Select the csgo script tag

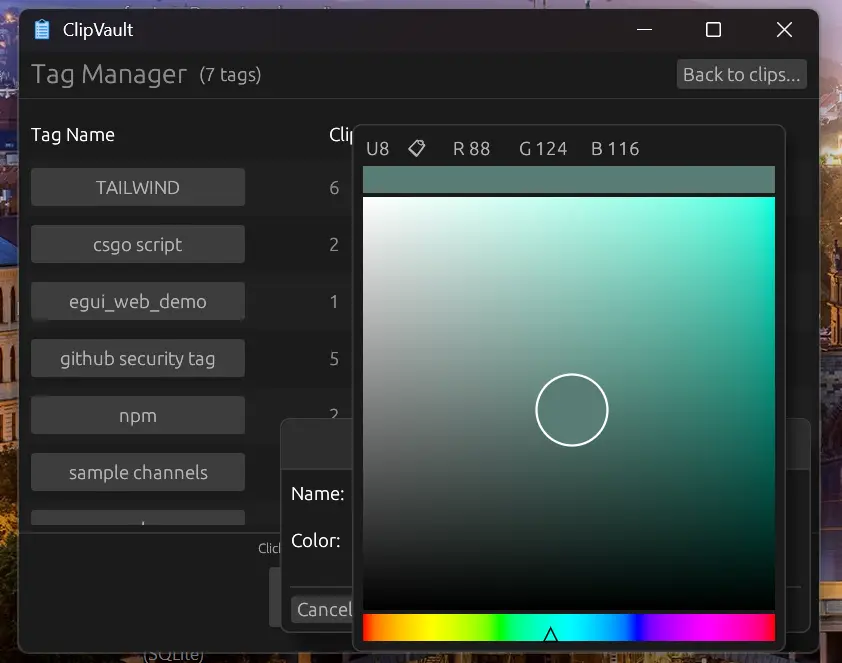point(137,244)
